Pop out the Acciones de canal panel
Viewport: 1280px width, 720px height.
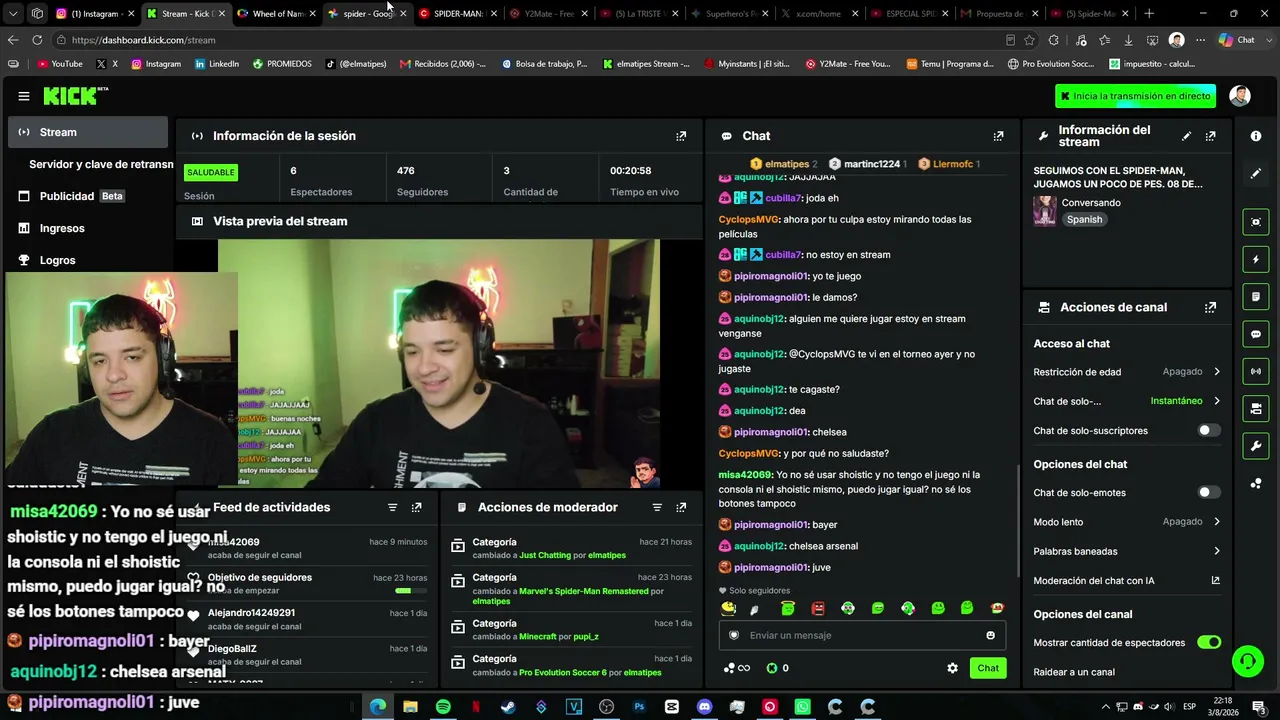tap(1210, 307)
